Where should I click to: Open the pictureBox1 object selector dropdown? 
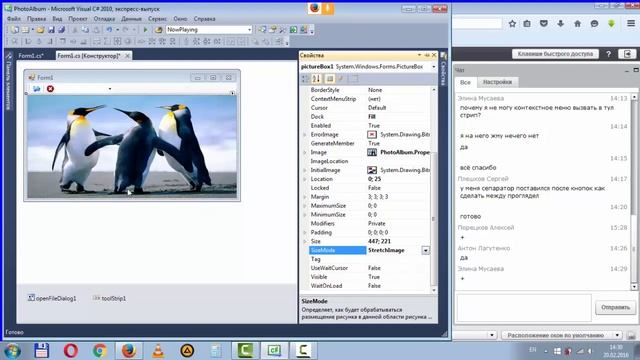(x=433, y=67)
